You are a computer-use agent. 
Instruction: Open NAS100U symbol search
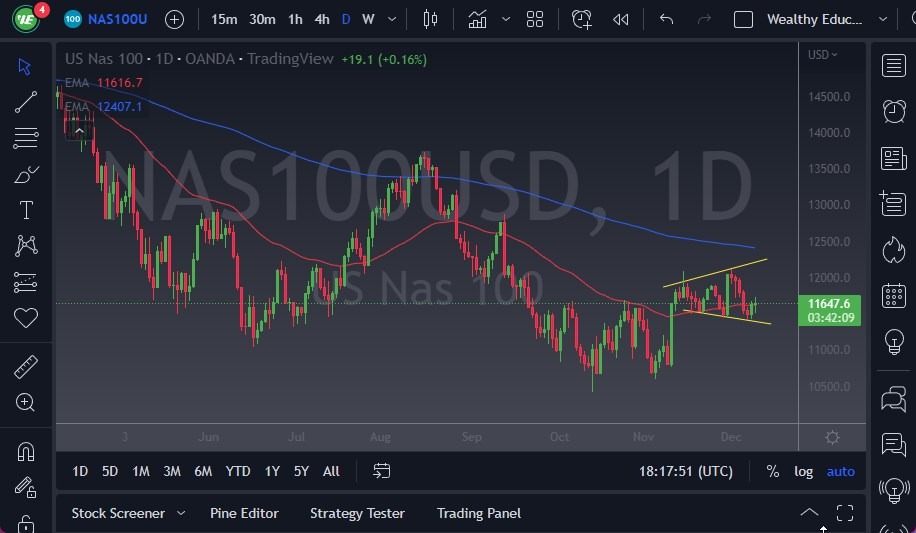coord(106,19)
